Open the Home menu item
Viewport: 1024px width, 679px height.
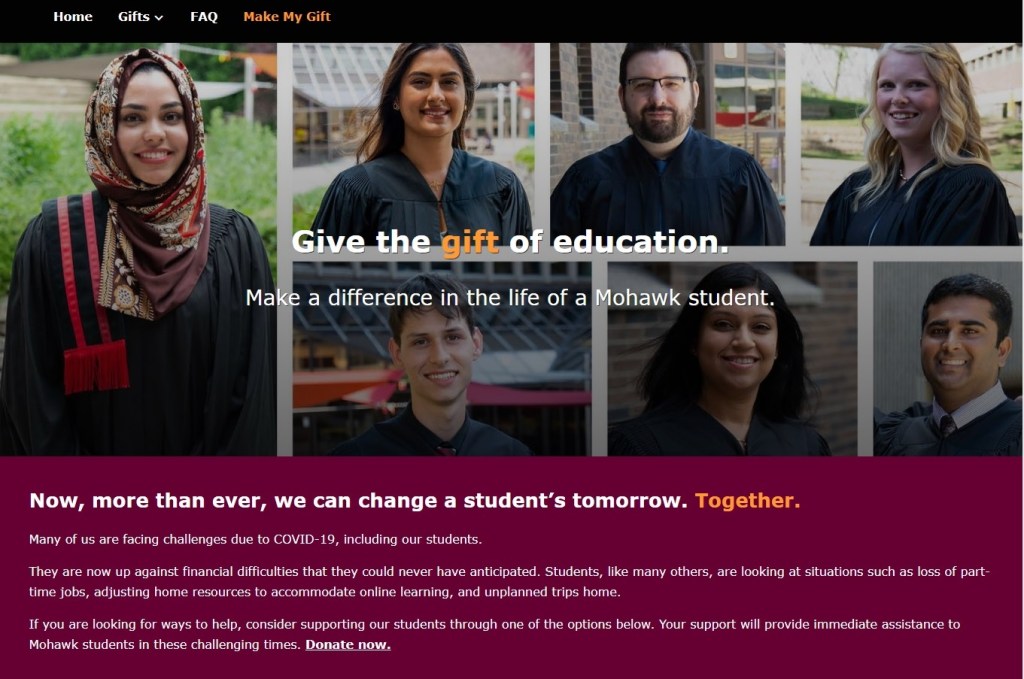[x=72, y=16]
